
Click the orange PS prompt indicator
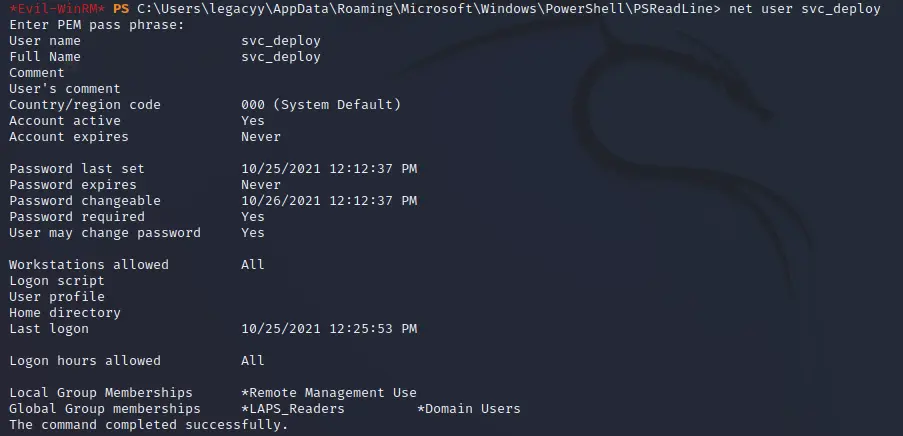[x=121, y=9]
